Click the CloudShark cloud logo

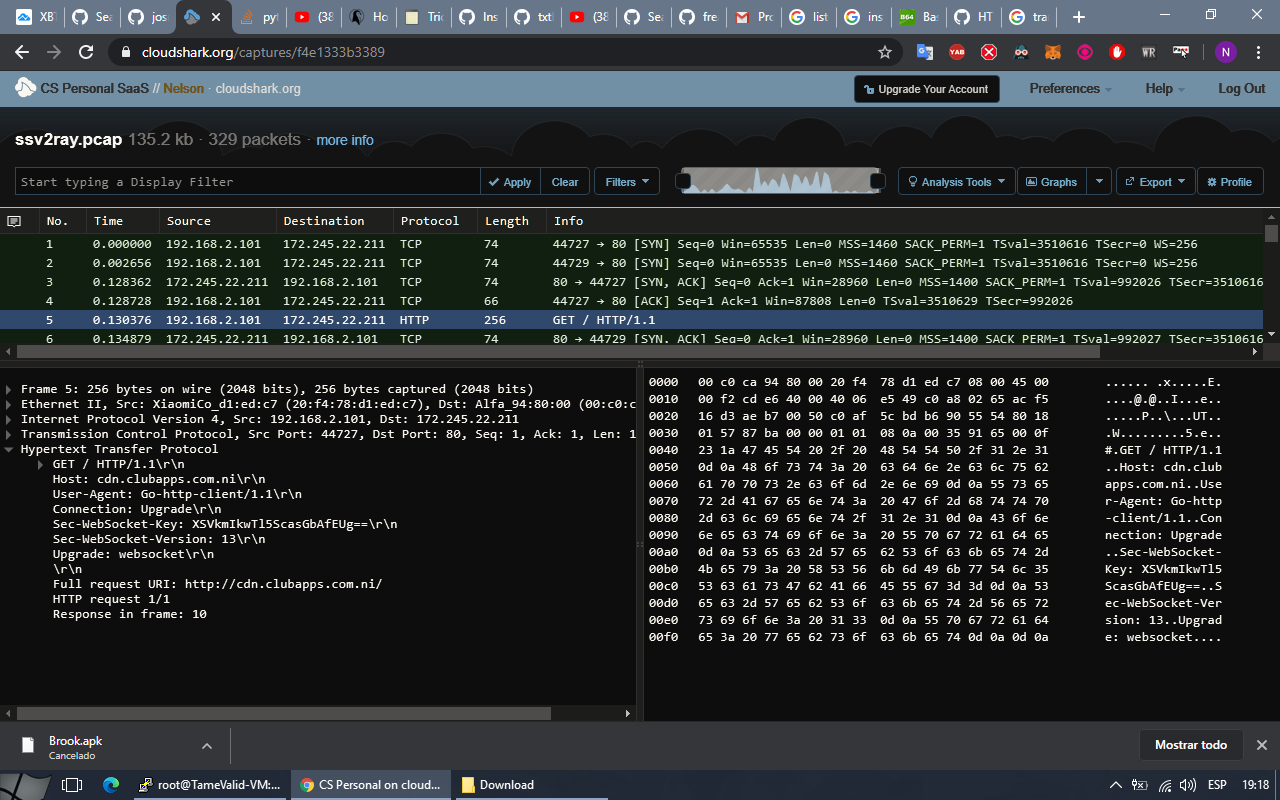26,88
